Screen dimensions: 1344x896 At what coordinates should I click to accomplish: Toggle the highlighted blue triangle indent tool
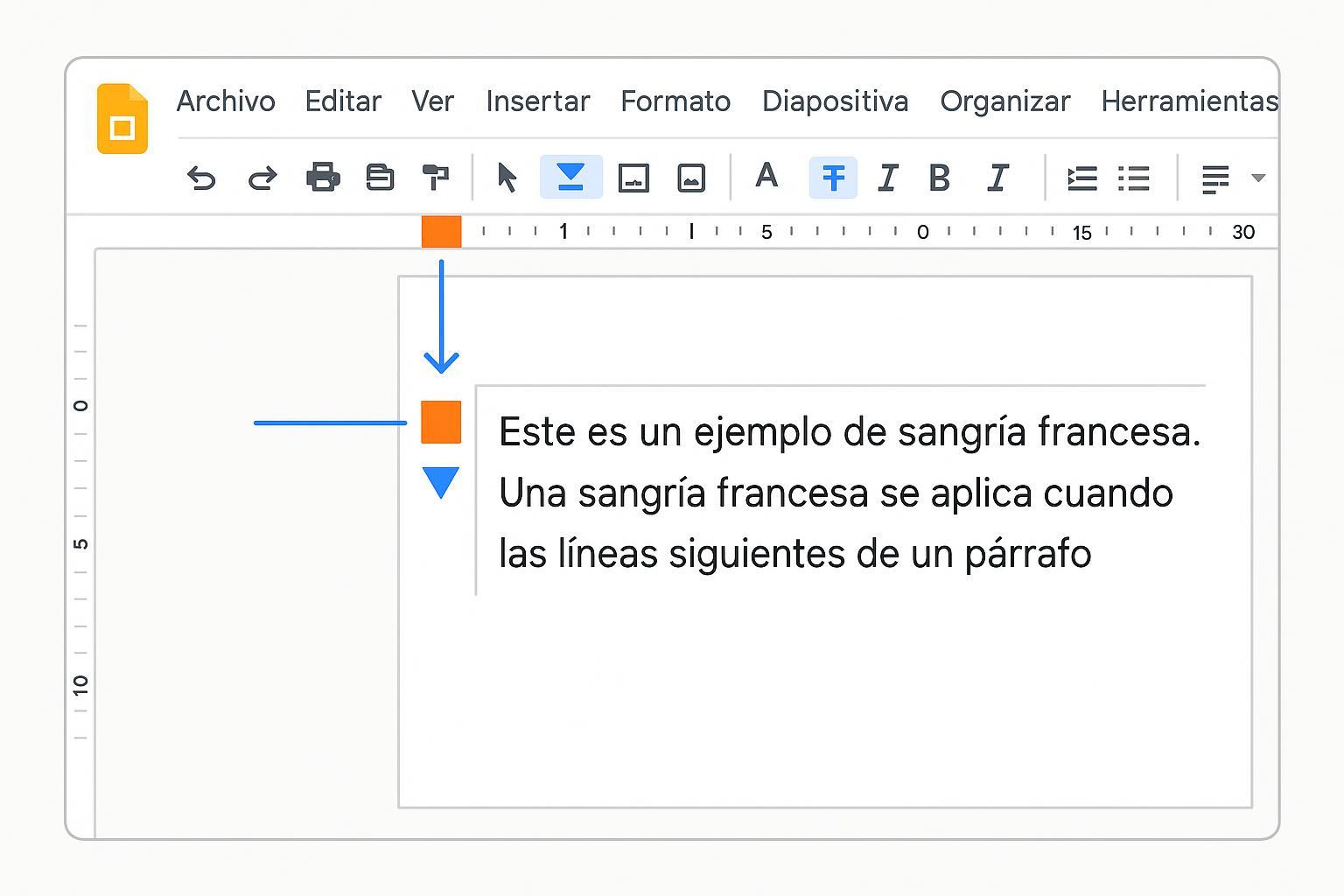570,177
